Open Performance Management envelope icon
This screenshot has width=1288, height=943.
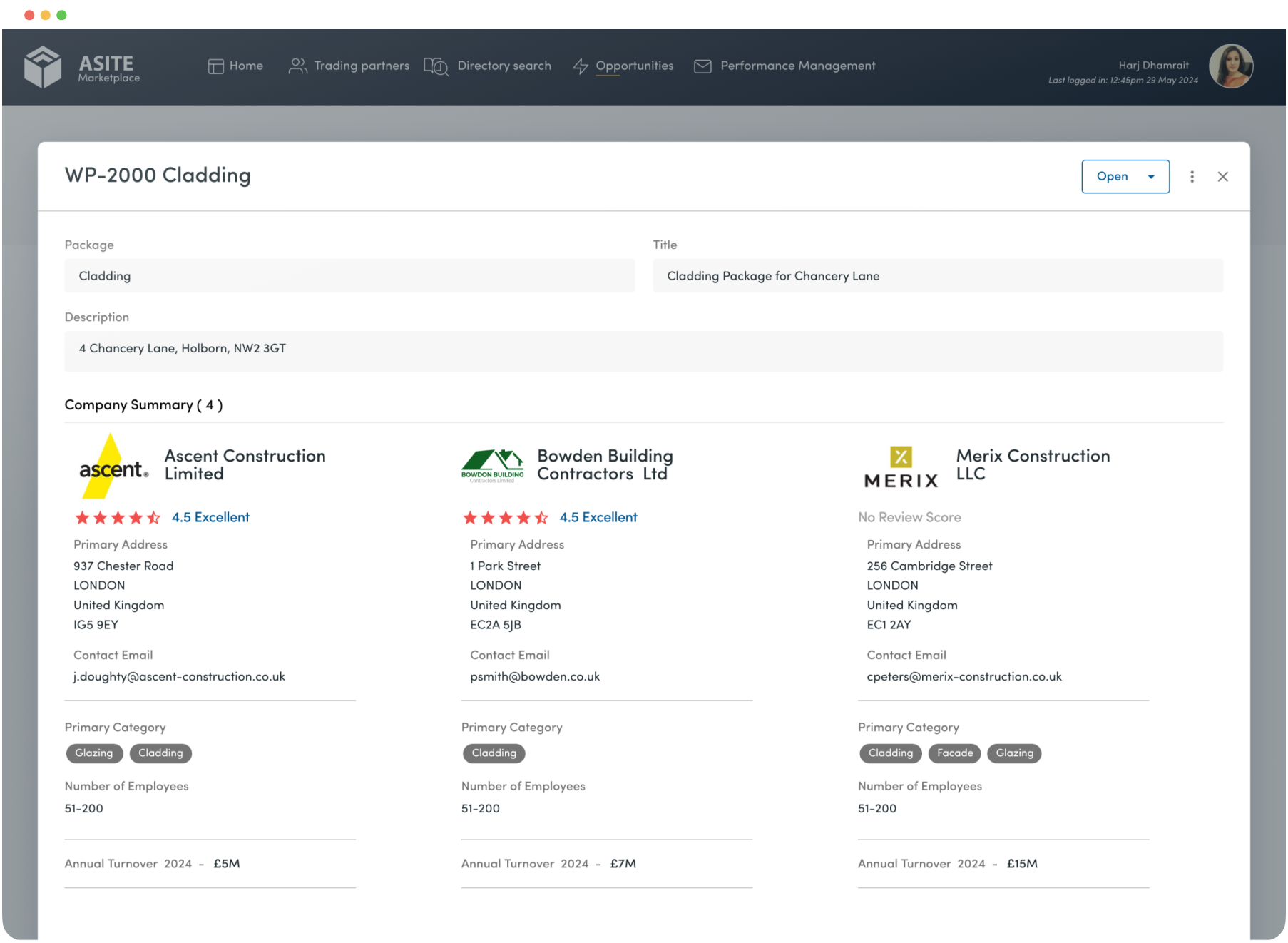(x=702, y=66)
